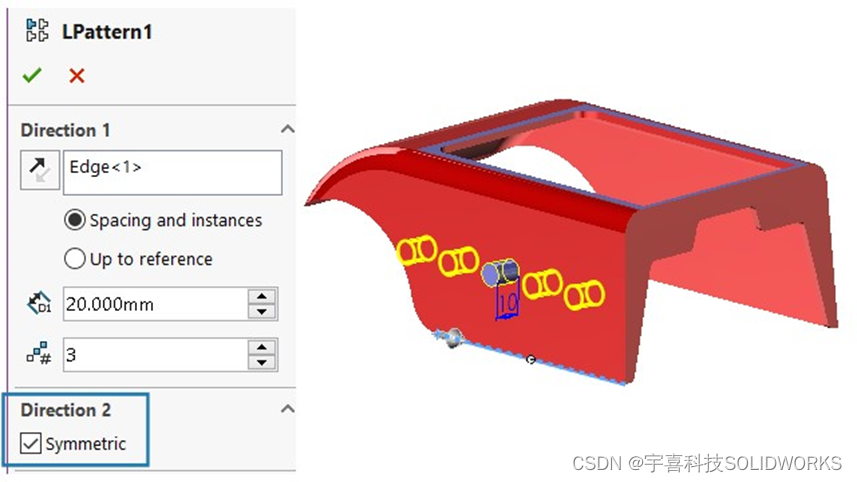This screenshot has width=857, height=482.
Task: Click the reverse direction arrow icon
Action: [40, 171]
